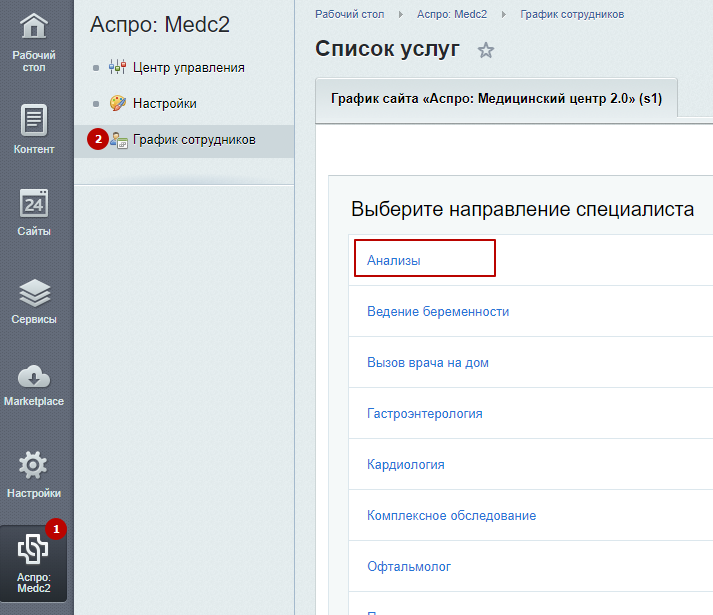Open the breadcrumb arrow after Рабочий стол

(401, 15)
